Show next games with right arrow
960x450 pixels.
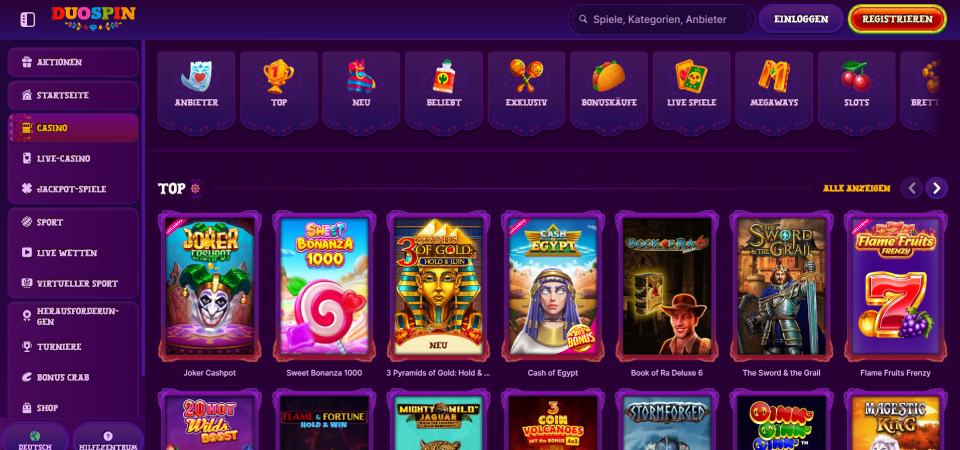[936, 188]
